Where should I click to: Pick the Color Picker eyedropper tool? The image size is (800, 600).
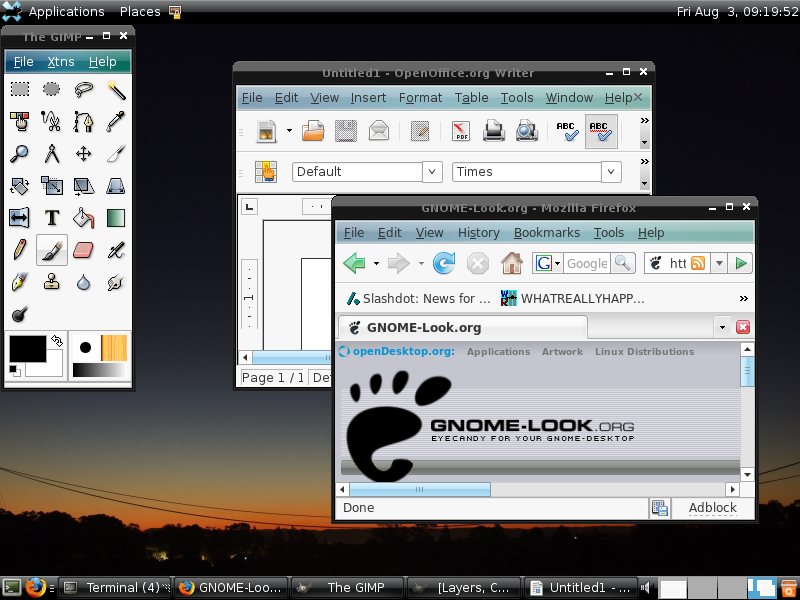point(116,121)
